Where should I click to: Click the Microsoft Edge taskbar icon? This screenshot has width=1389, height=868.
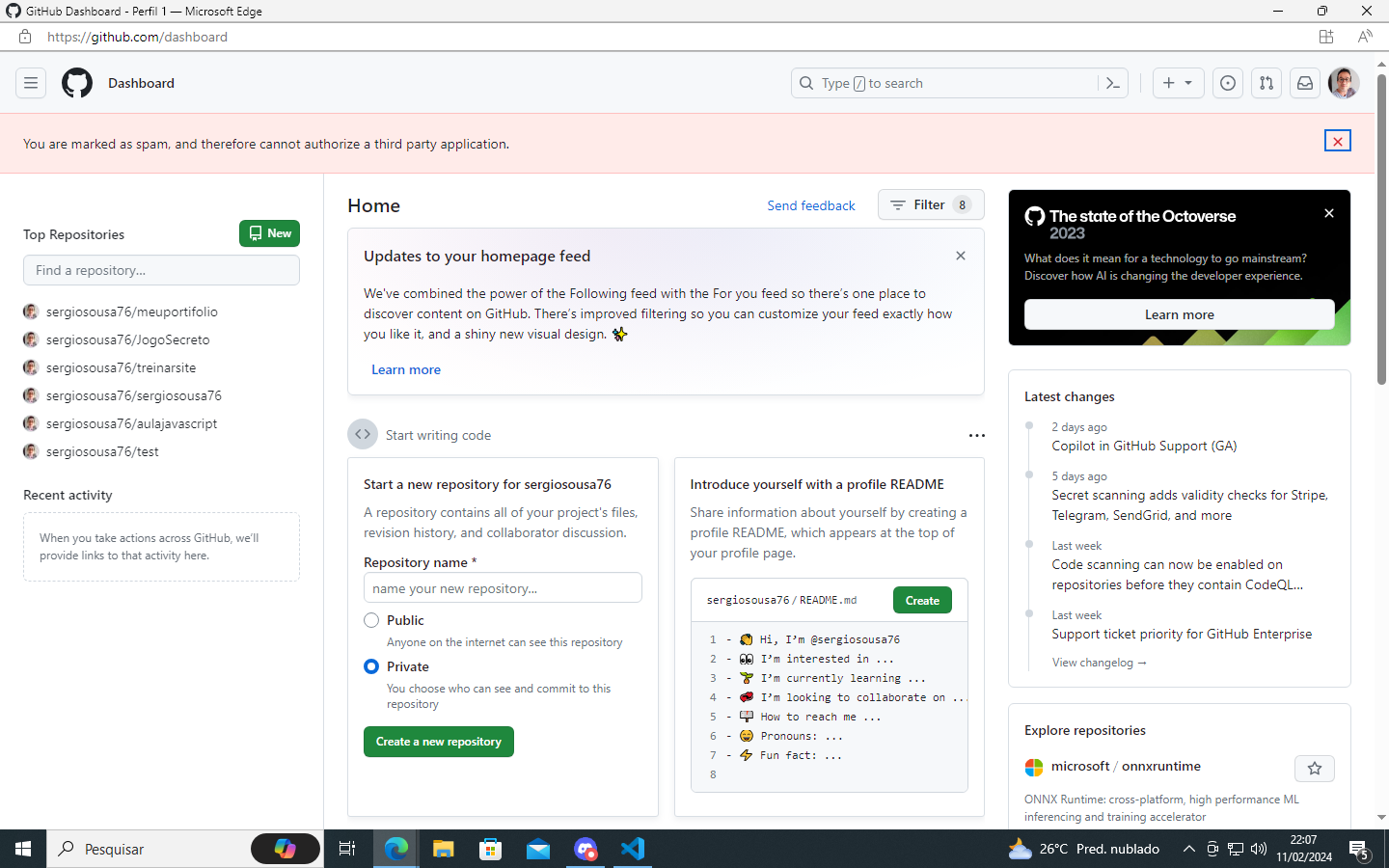click(396, 849)
